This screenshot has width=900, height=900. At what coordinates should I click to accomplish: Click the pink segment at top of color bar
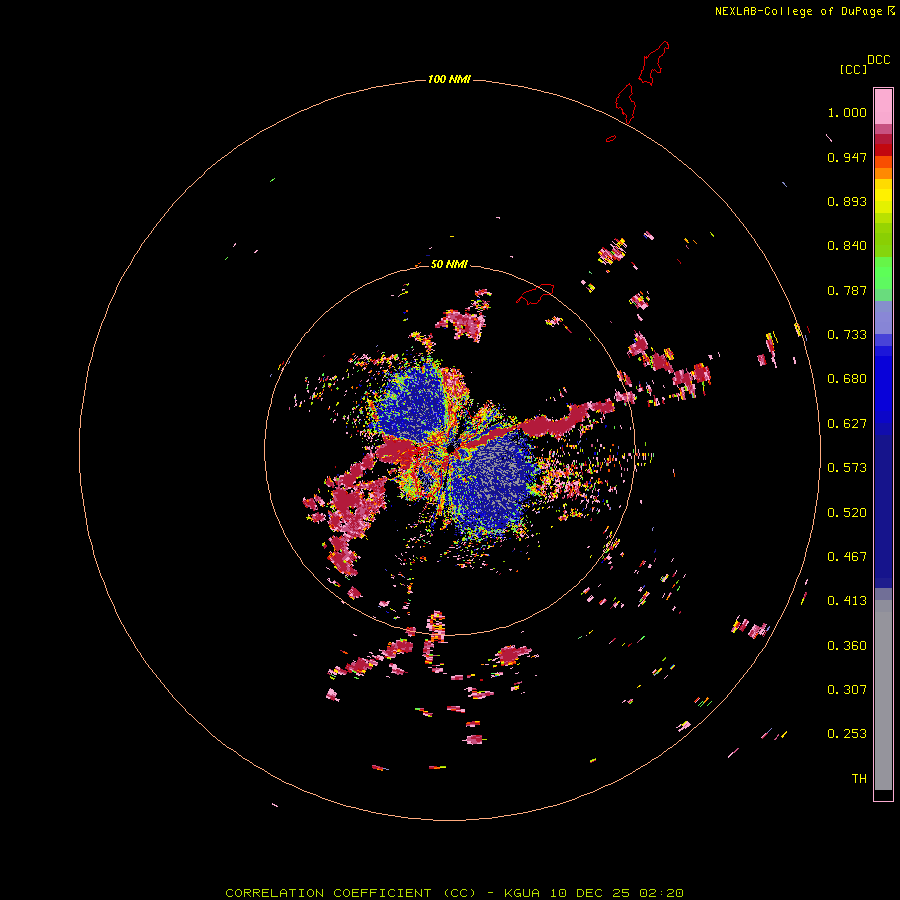click(x=883, y=107)
